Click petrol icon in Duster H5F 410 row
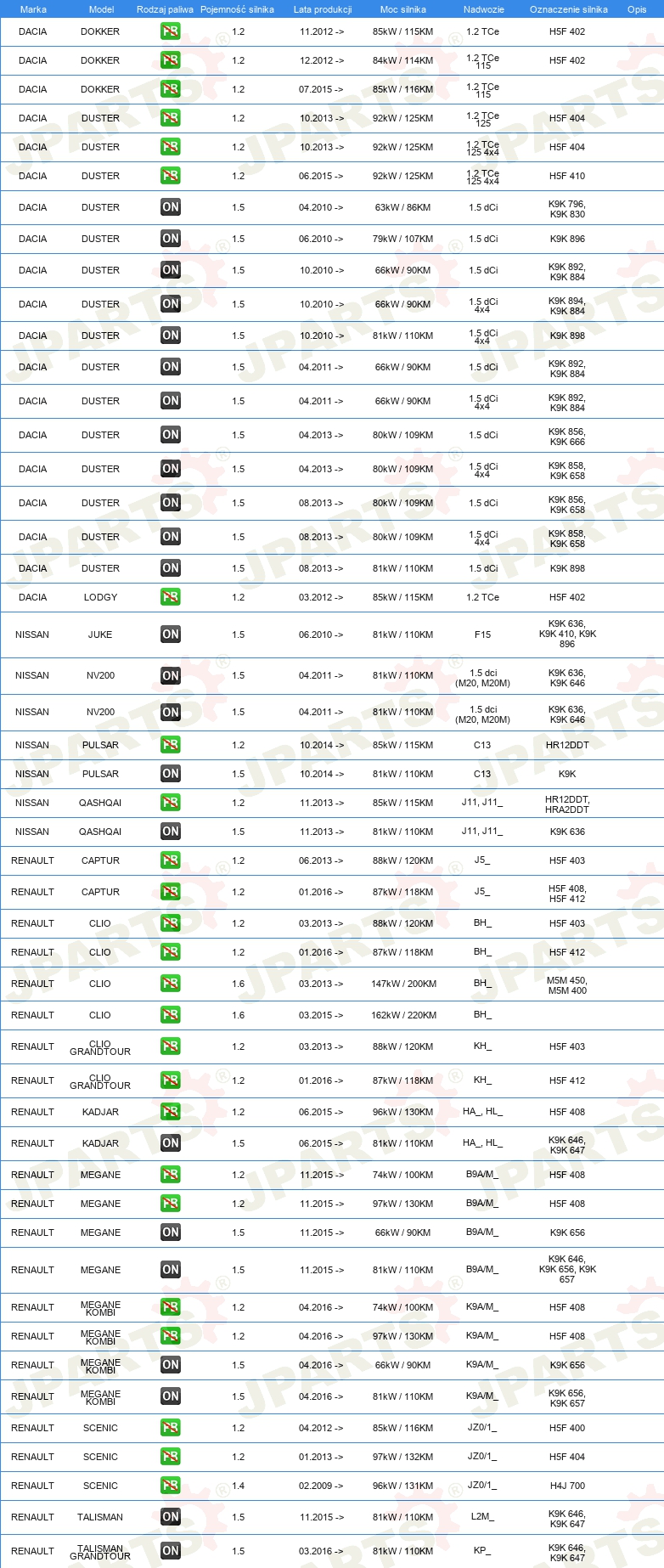664x1568 pixels. [170, 176]
